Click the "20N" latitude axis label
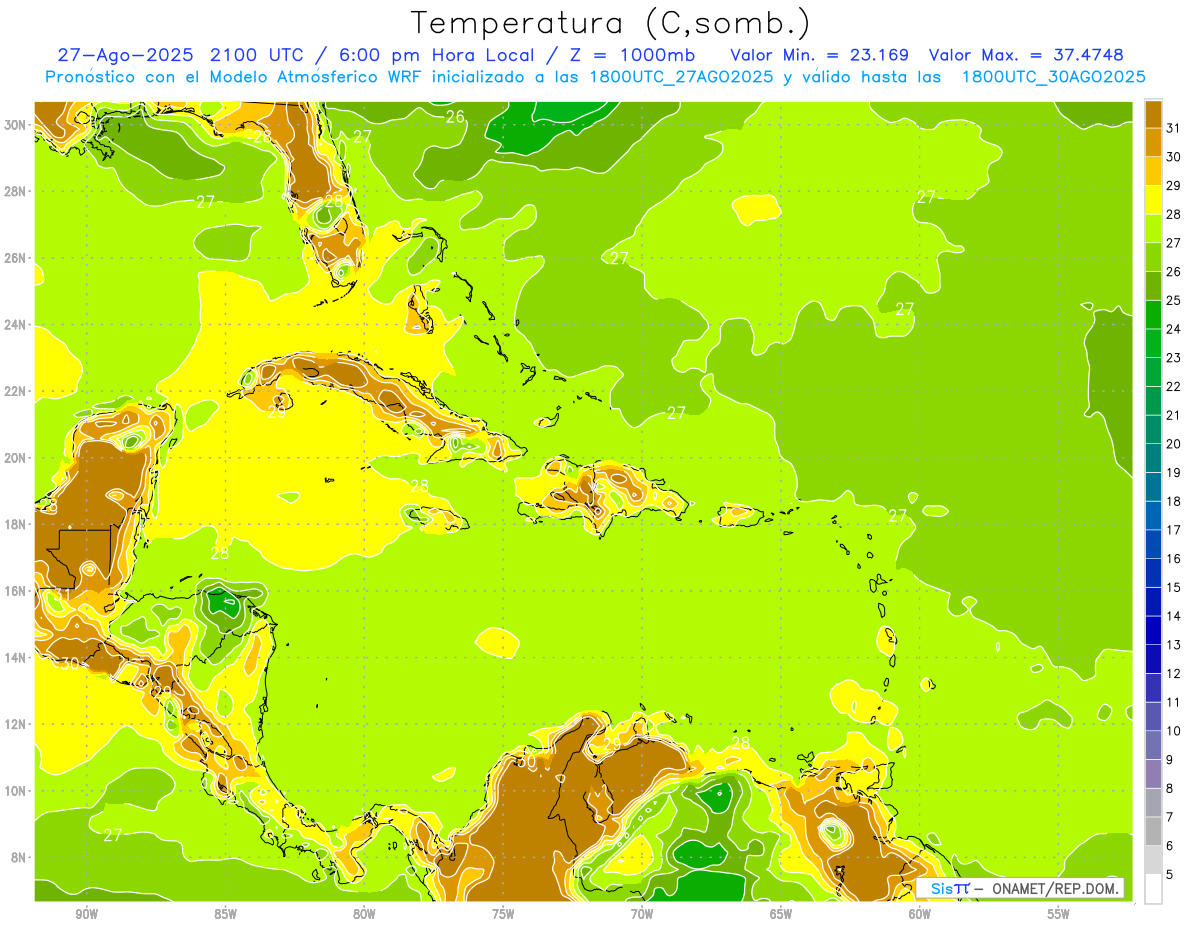The height and width of the screenshot is (927, 1200). [16, 458]
